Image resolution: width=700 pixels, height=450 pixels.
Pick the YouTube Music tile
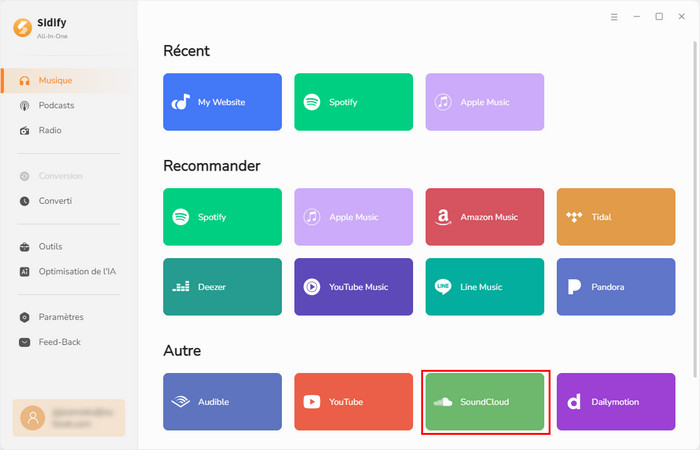tap(353, 287)
